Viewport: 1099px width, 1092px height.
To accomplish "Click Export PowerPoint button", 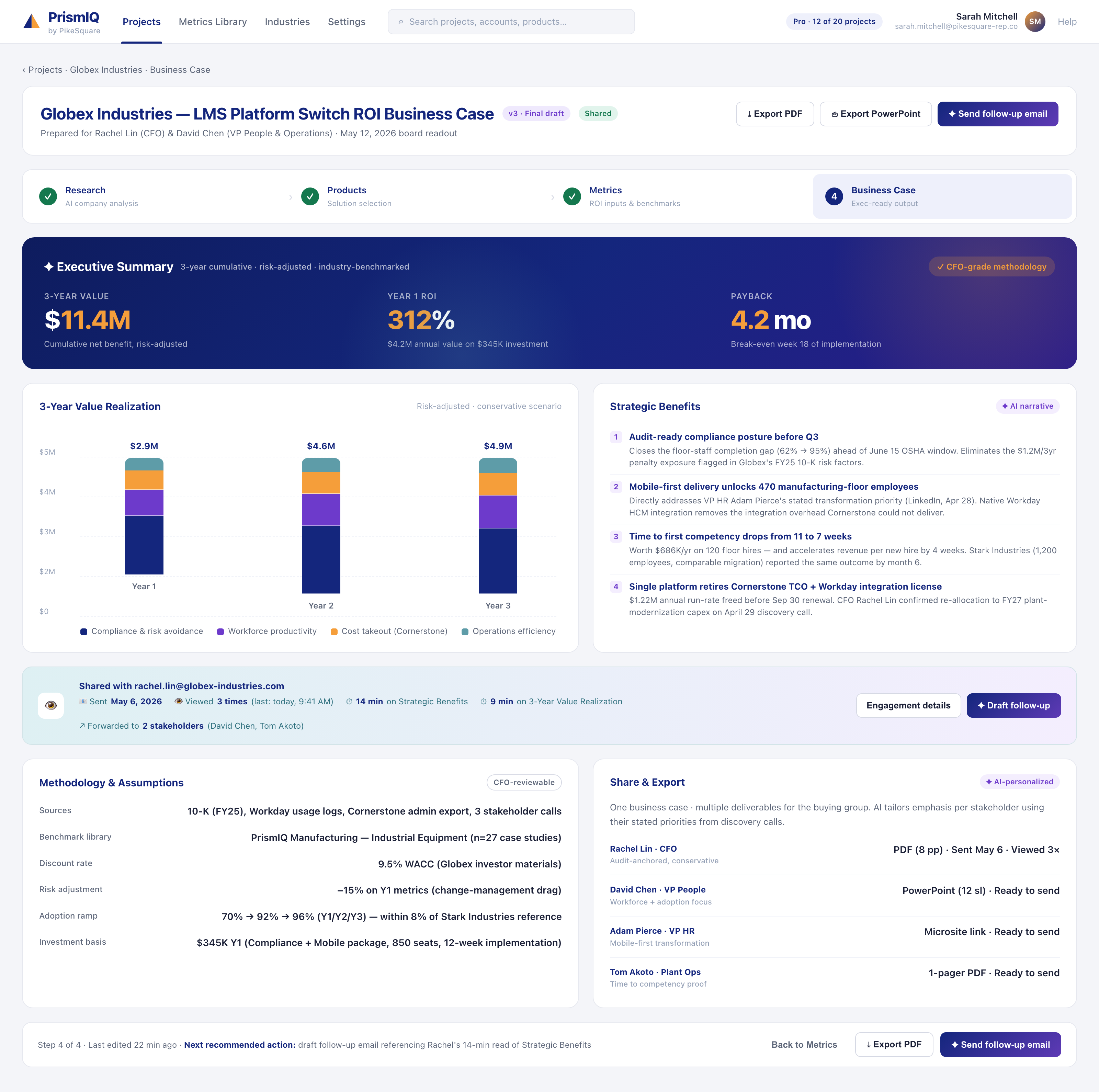I will 875,114.
